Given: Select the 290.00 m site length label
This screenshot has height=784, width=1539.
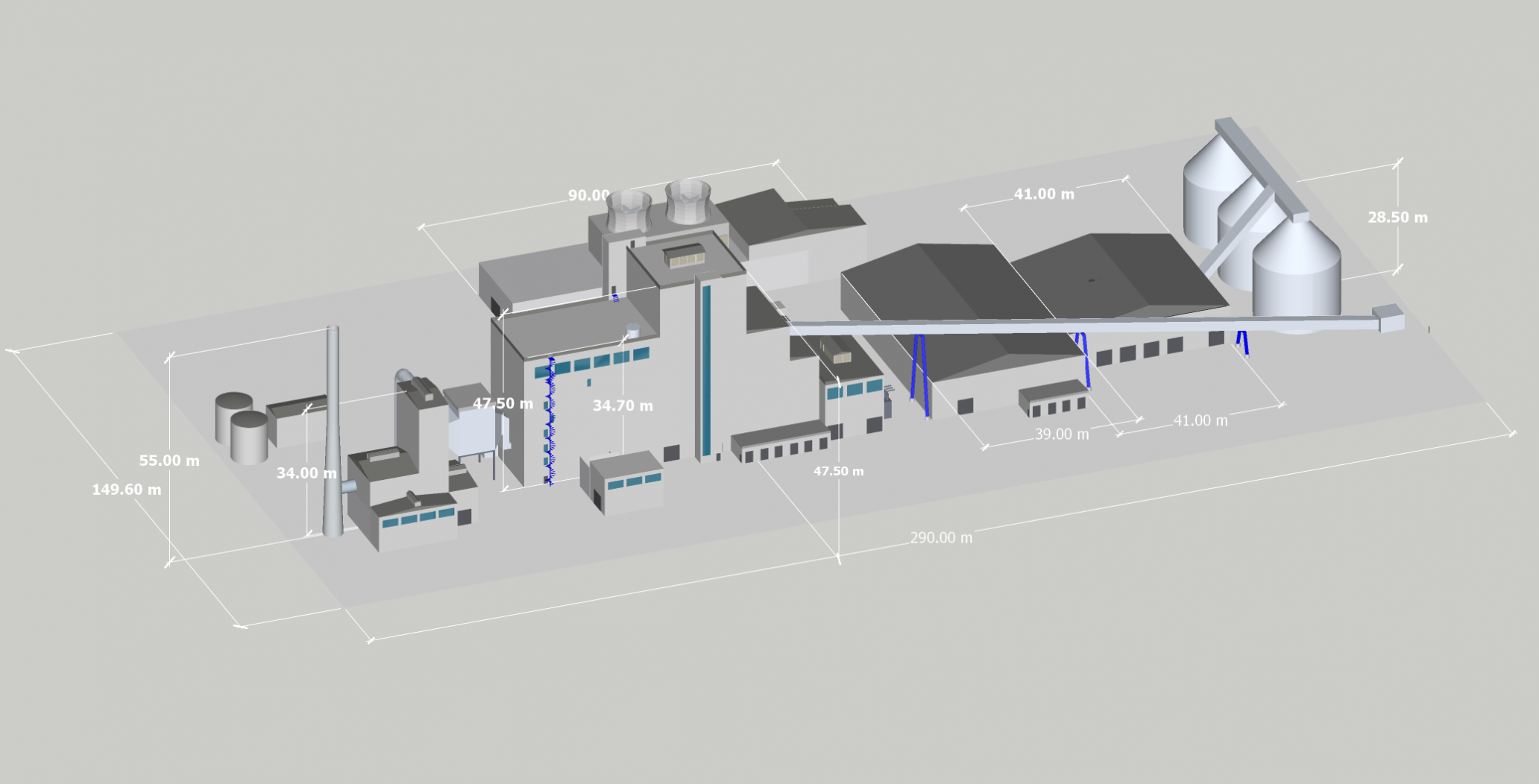Looking at the screenshot, I should pyautogui.click(x=941, y=537).
